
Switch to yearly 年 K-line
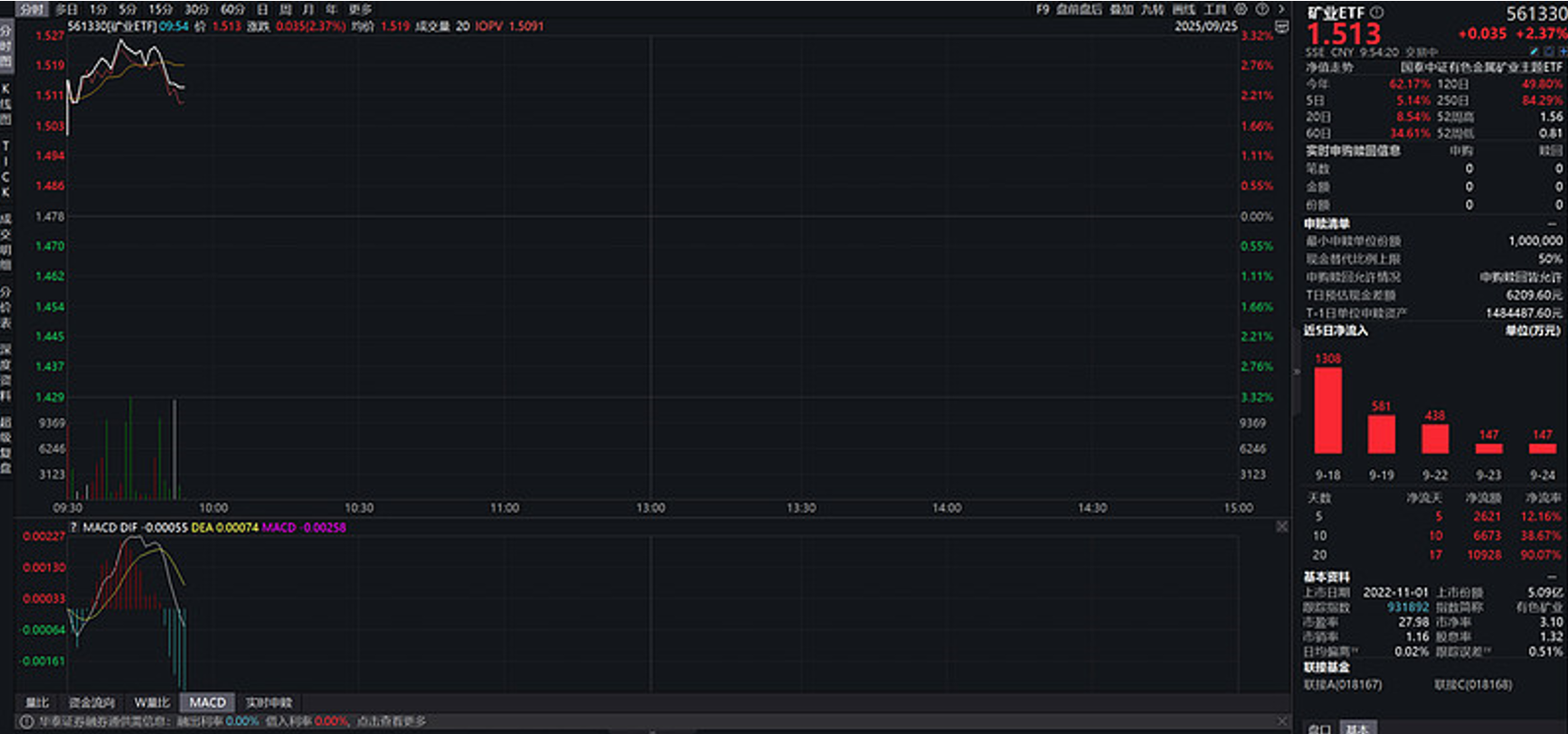pos(332,9)
